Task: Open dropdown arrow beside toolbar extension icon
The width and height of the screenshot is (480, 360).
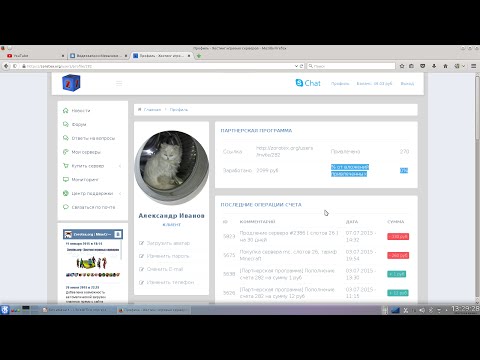Action: point(463,66)
